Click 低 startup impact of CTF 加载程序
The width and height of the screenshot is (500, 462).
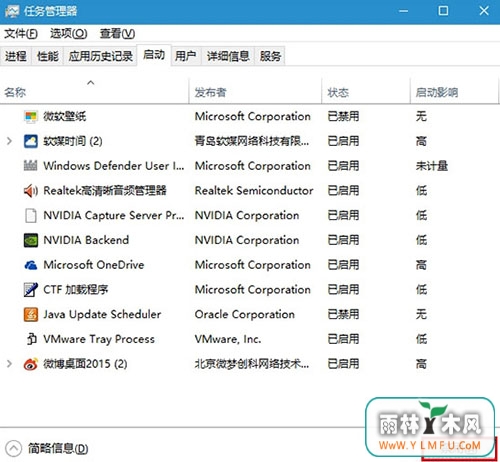click(421, 289)
